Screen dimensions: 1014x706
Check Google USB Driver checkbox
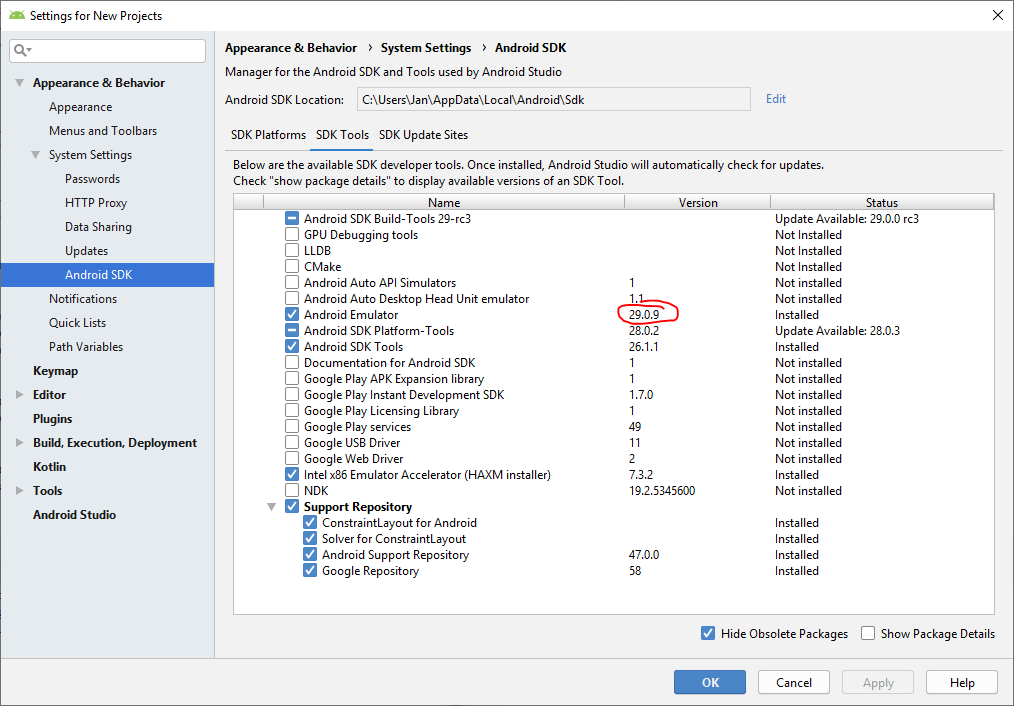(292, 443)
